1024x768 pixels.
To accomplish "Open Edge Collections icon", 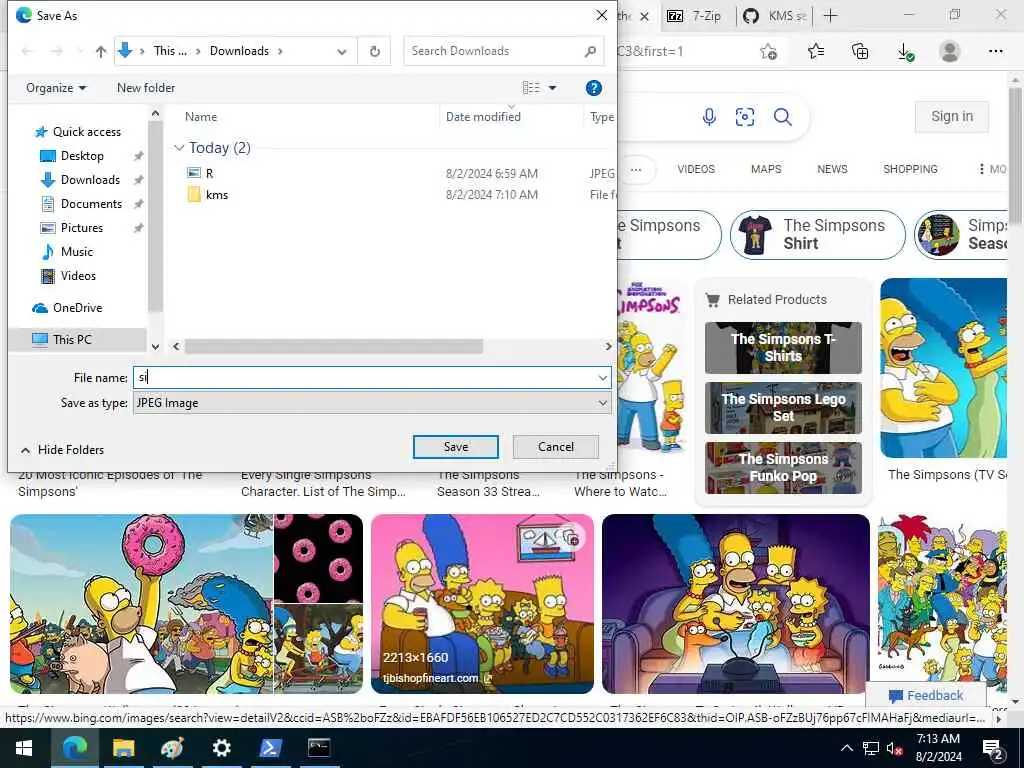I will coord(860,51).
